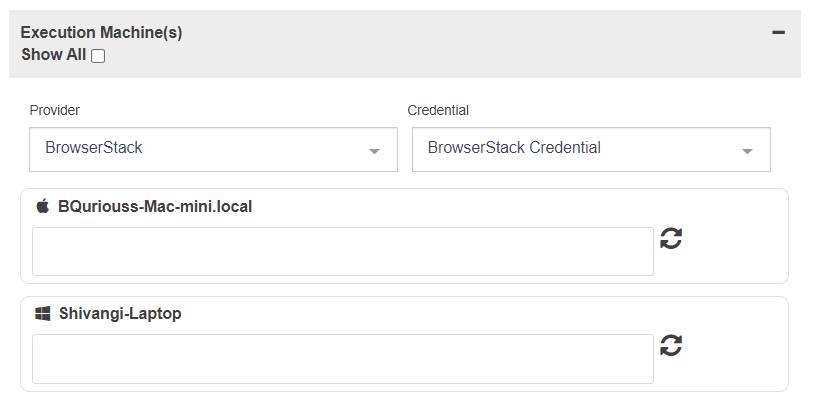Click the Show All label text
Screen dimensions: 815x407
(54, 55)
